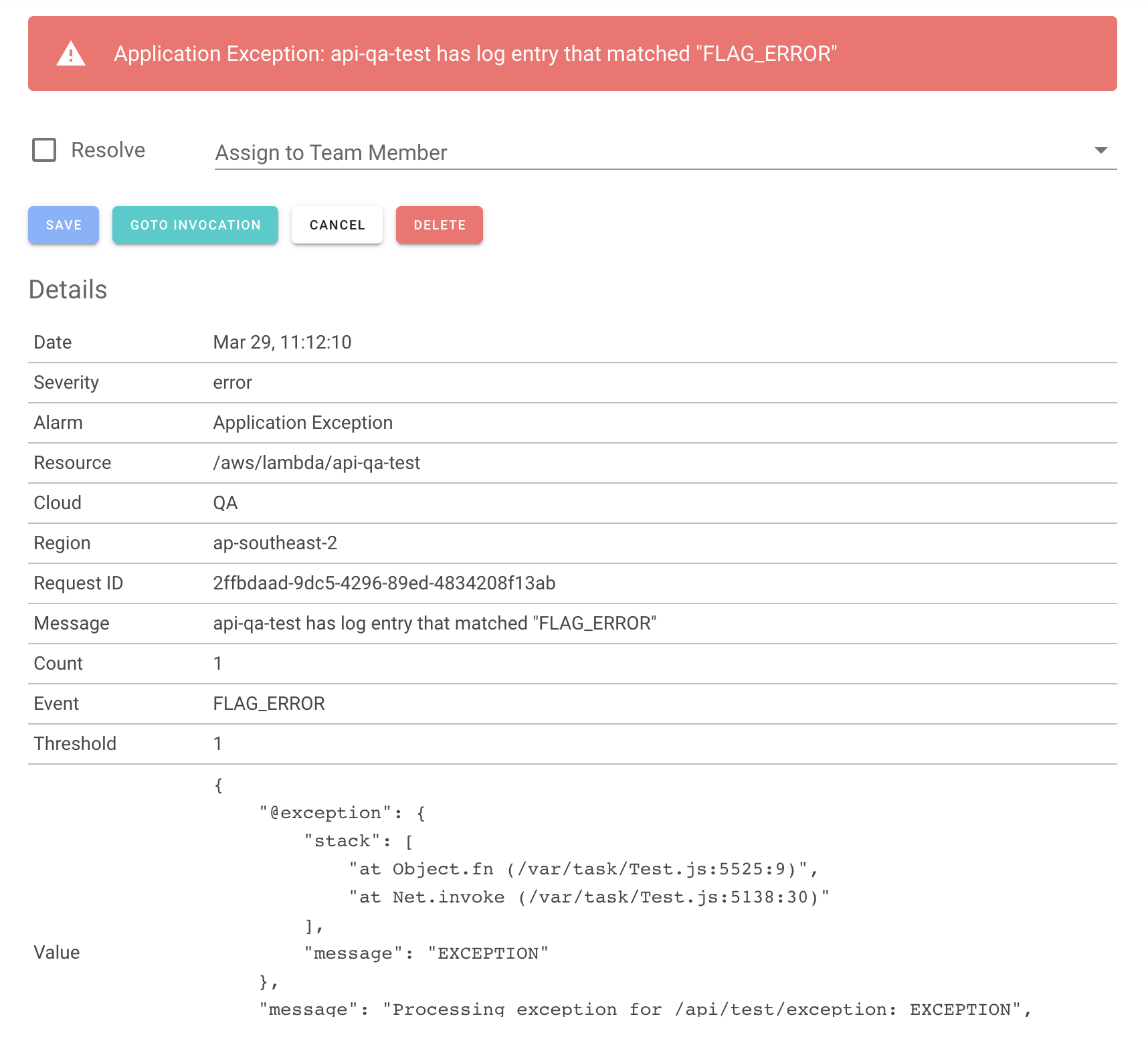The width and height of the screenshot is (1148, 1045).
Task: Click the Request ID row label
Action: (x=78, y=583)
